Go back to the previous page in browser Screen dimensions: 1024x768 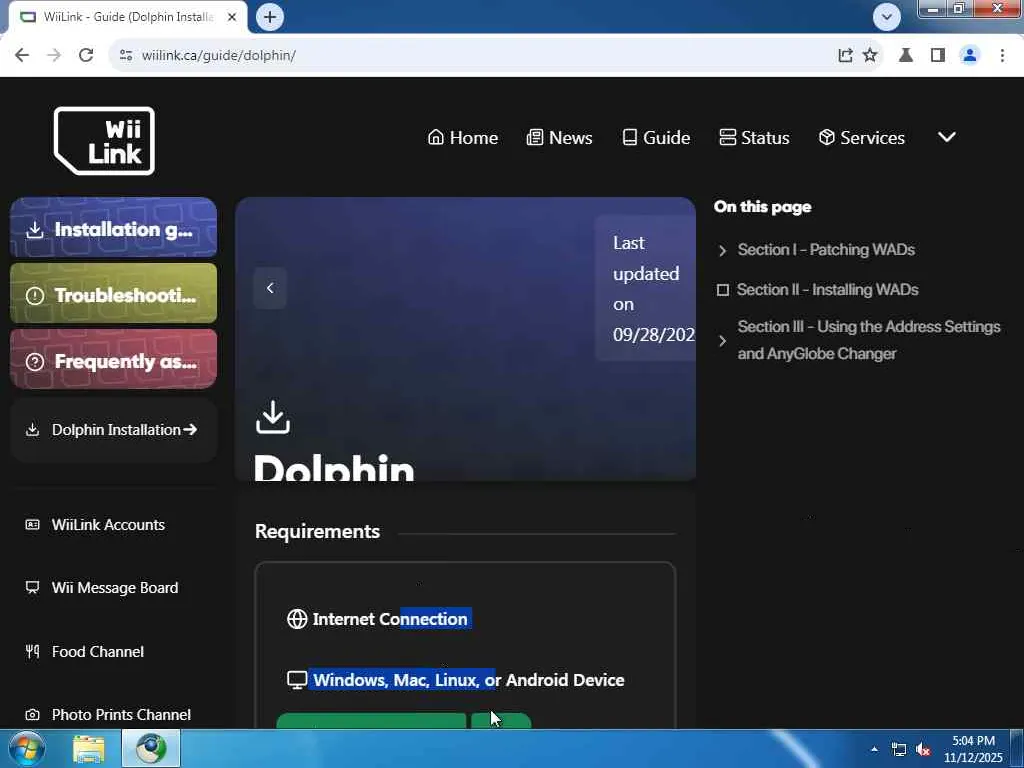22,56
